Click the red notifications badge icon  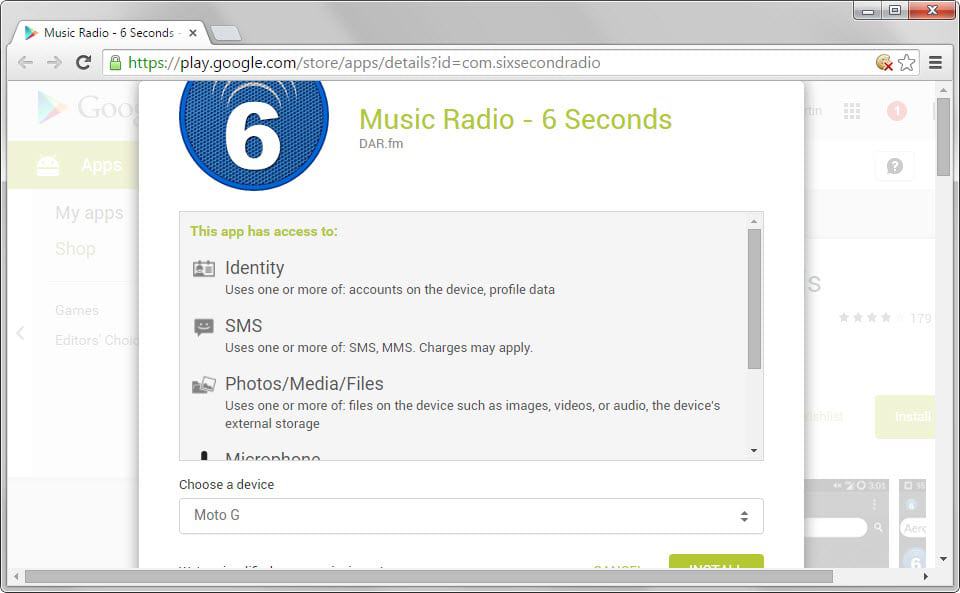pyautogui.click(x=896, y=111)
